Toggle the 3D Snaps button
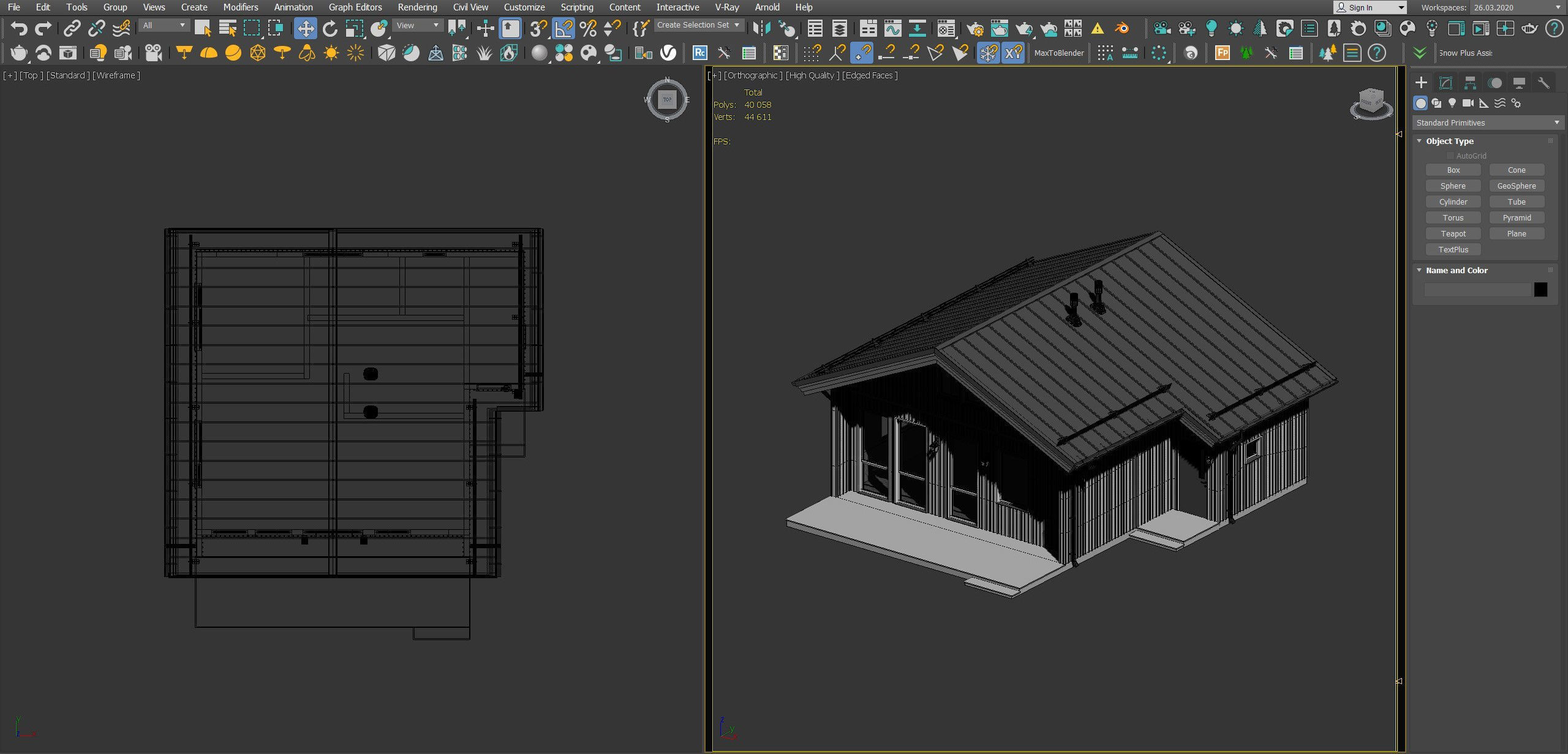The width and height of the screenshot is (1568, 754). pos(538,28)
